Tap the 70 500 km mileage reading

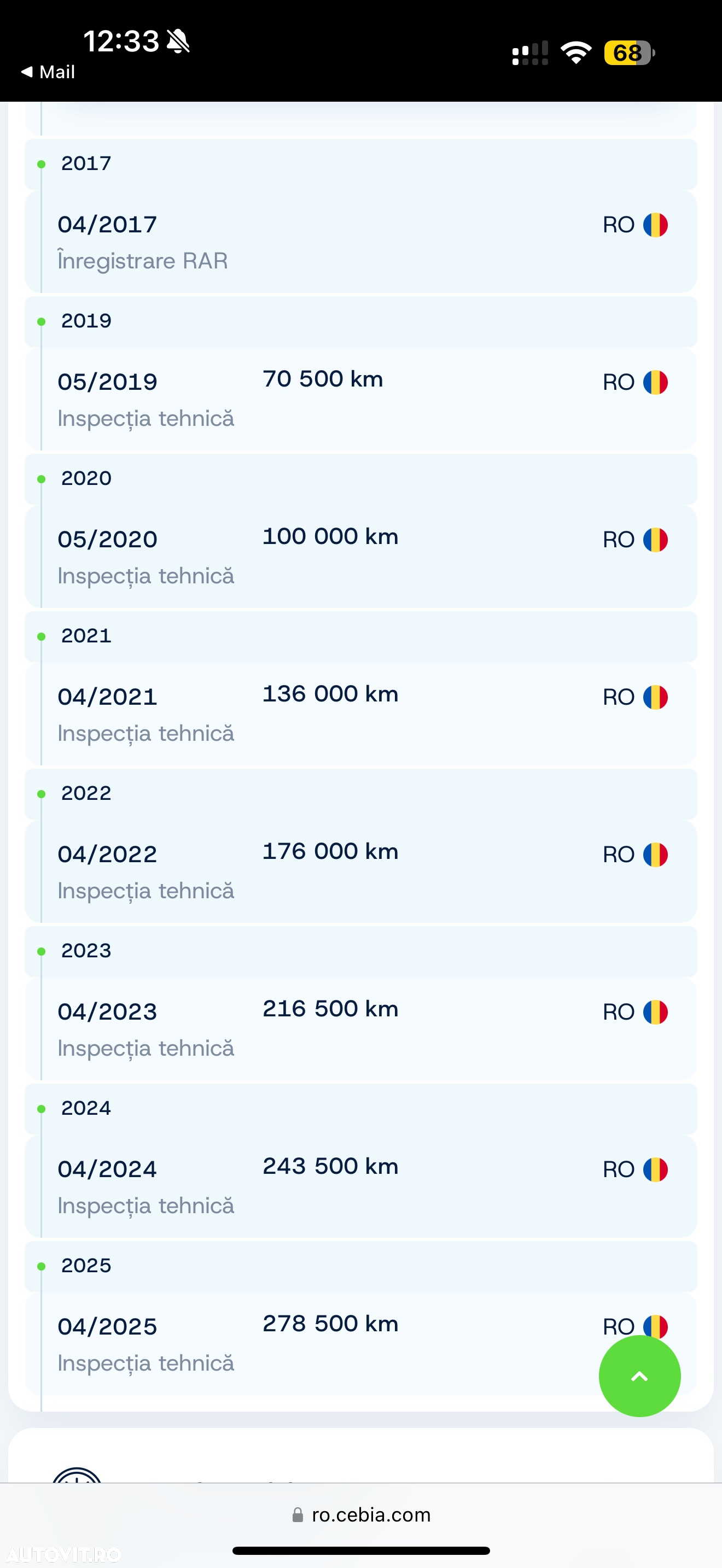(323, 379)
